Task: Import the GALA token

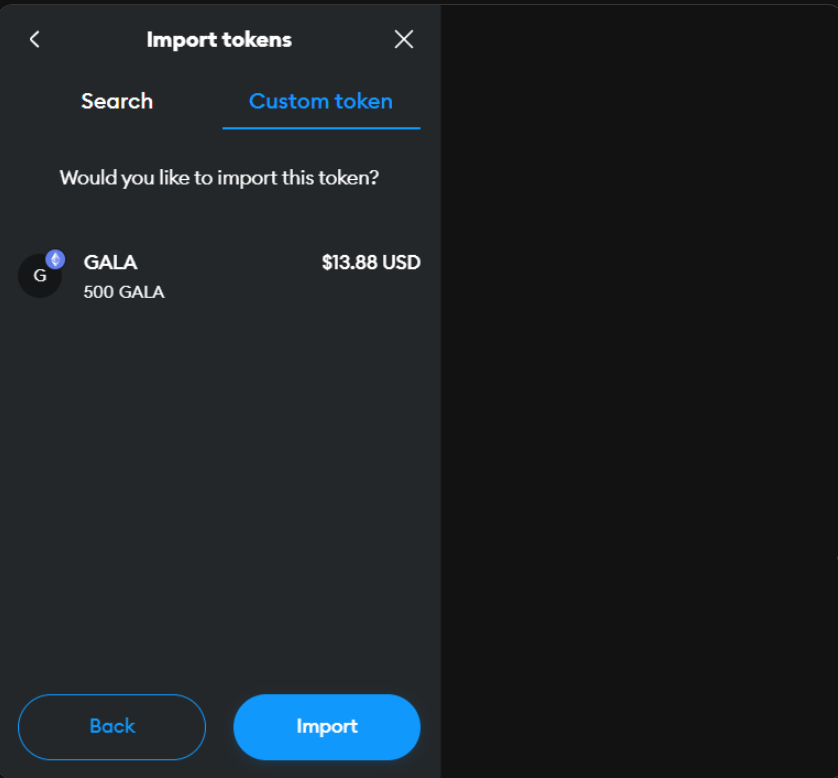Action: point(327,727)
